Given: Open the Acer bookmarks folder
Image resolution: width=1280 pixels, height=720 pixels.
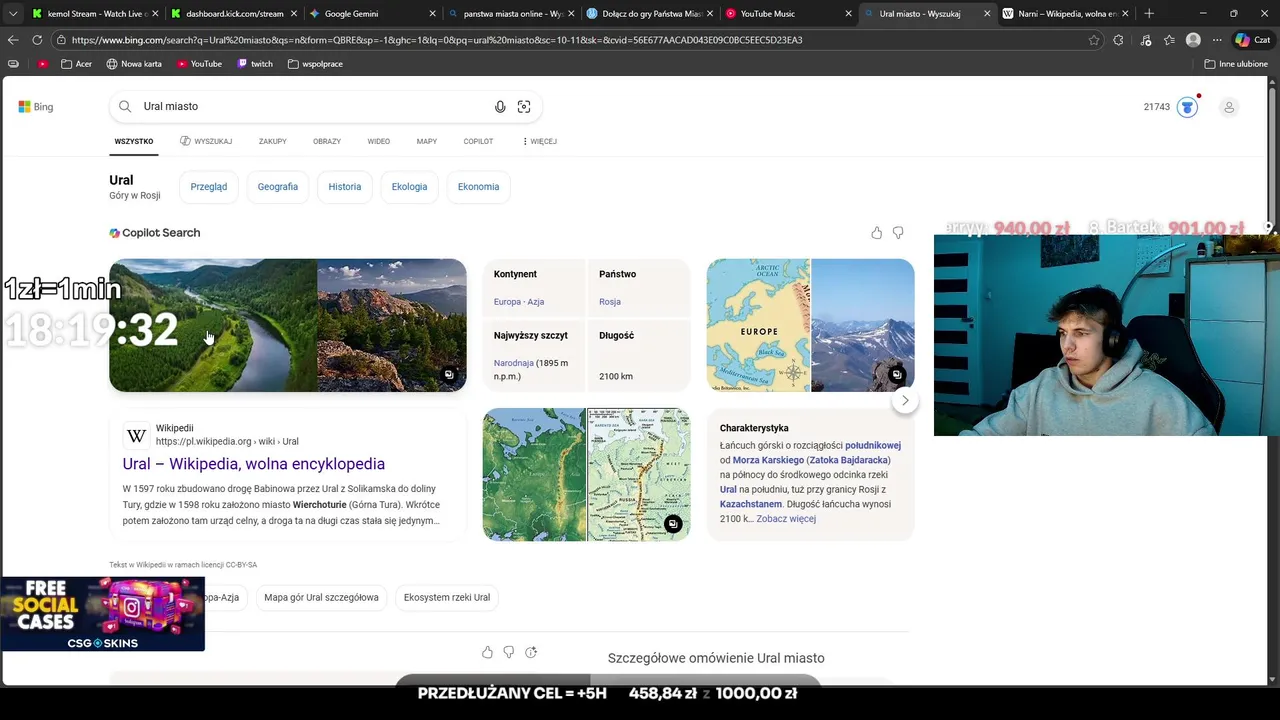Looking at the screenshot, I should [x=76, y=64].
